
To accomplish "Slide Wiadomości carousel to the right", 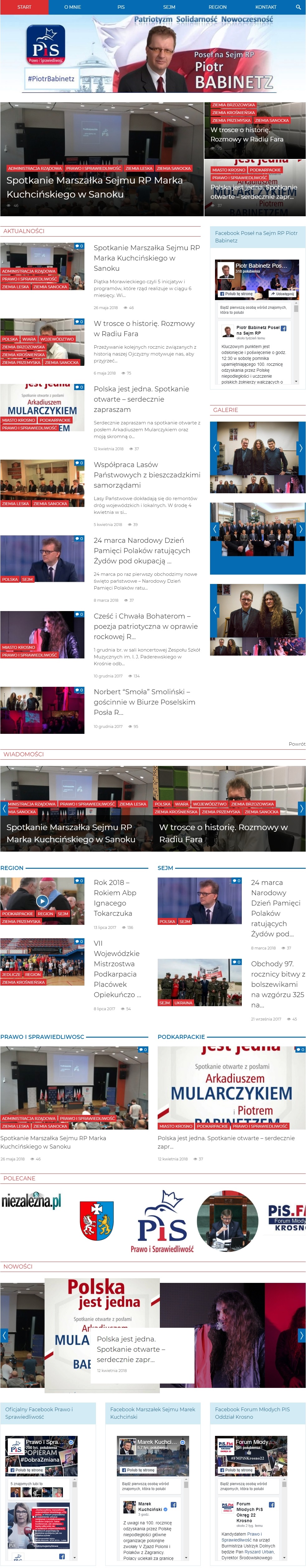I will pos(301,808).
